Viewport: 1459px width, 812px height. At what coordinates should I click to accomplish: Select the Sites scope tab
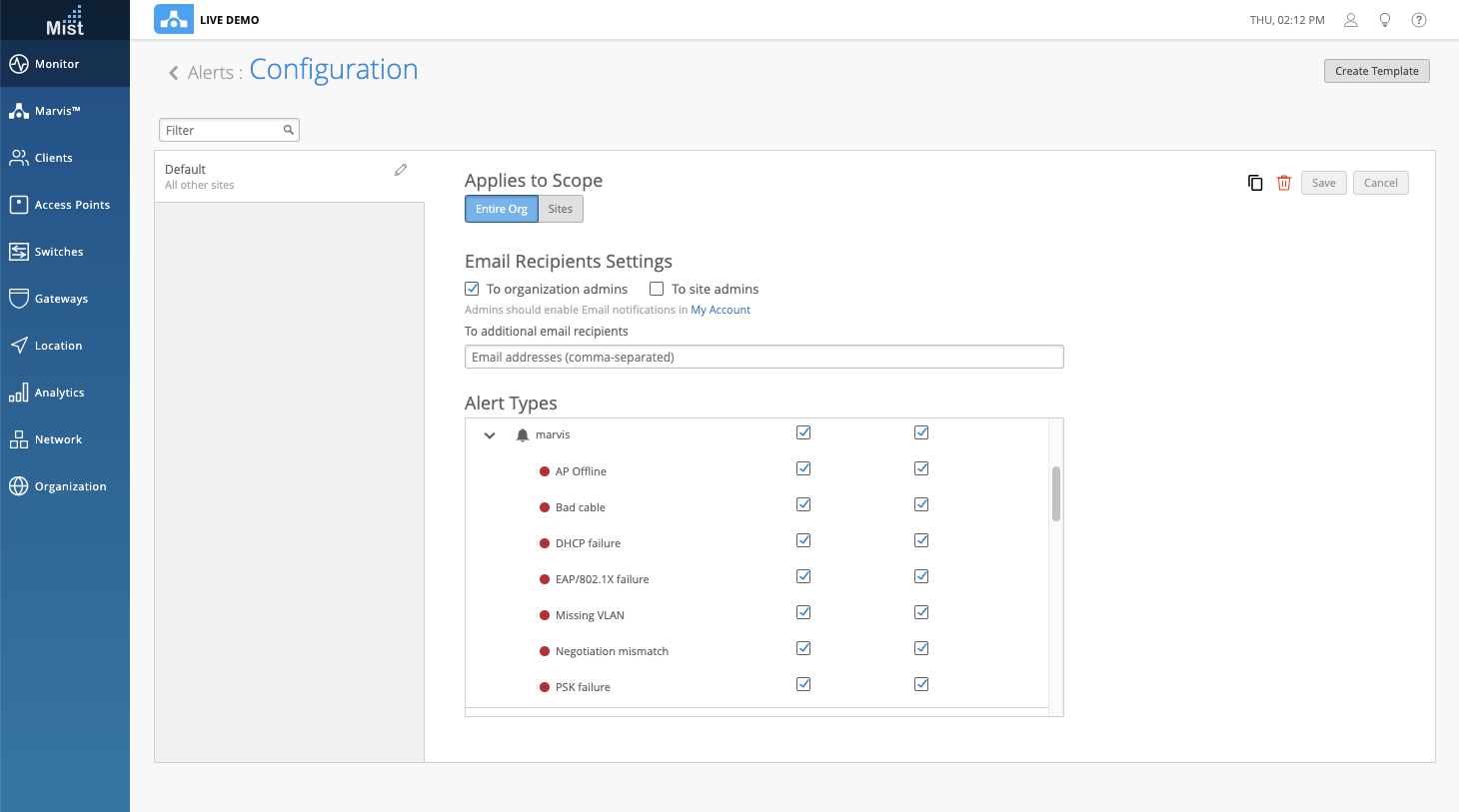[x=561, y=209]
